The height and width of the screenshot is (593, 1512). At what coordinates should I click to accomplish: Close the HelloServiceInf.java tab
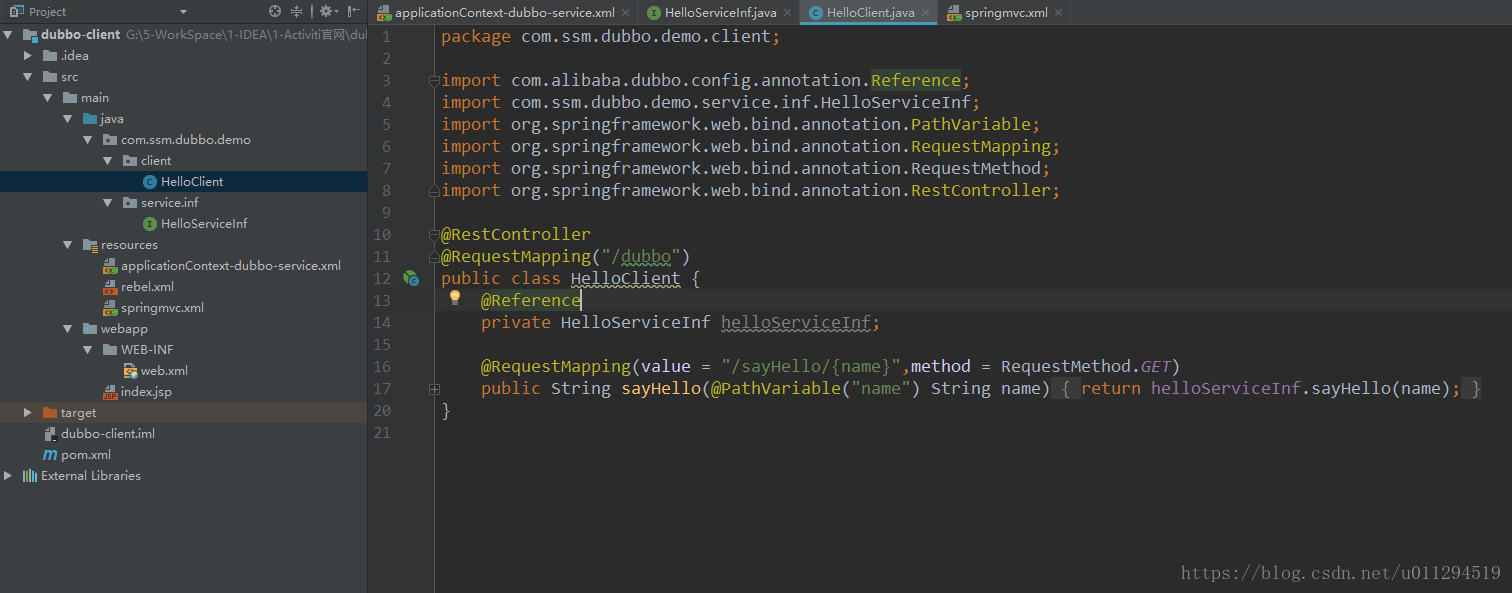(787, 13)
